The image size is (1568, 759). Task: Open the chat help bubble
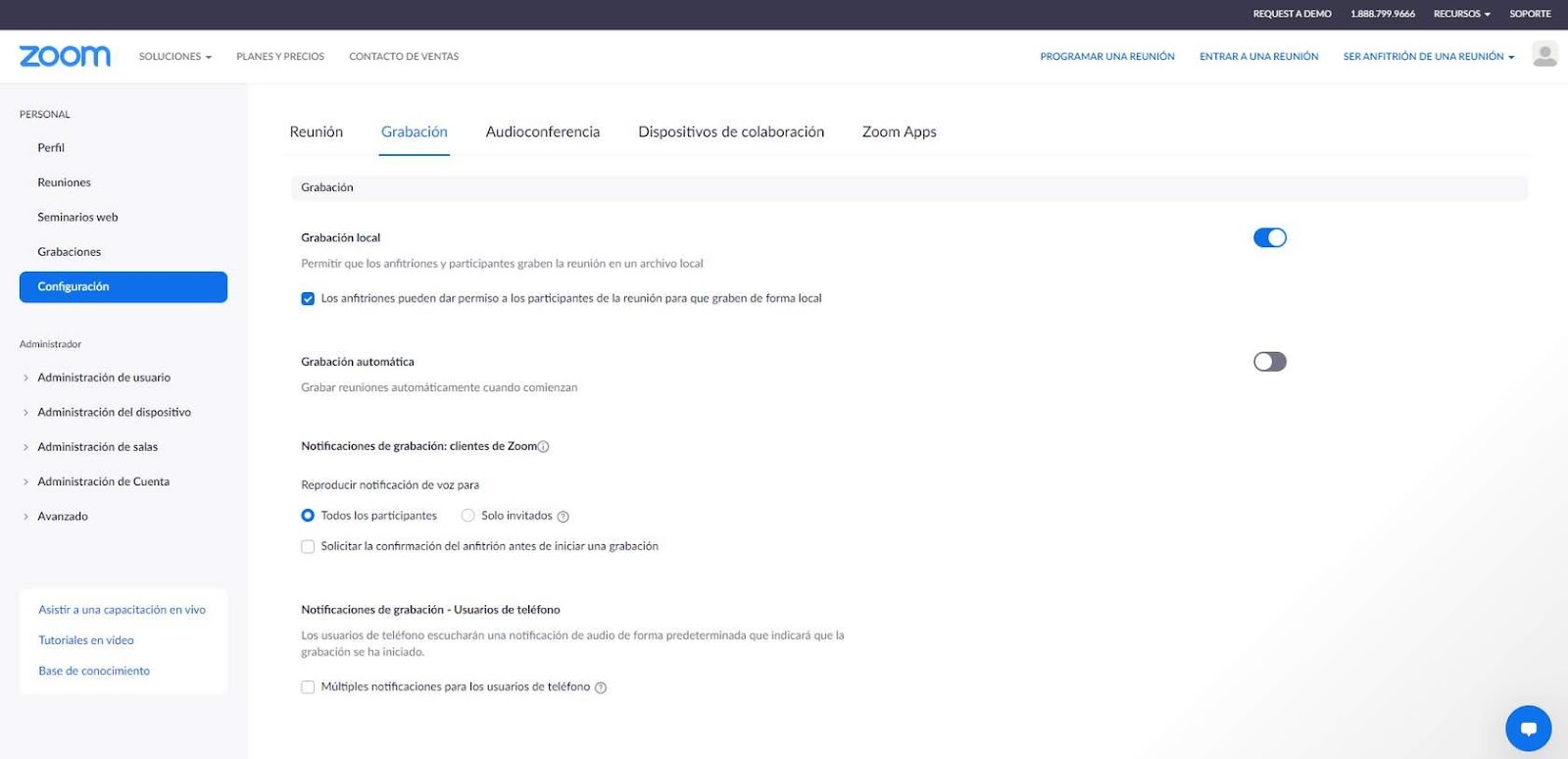click(x=1528, y=728)
